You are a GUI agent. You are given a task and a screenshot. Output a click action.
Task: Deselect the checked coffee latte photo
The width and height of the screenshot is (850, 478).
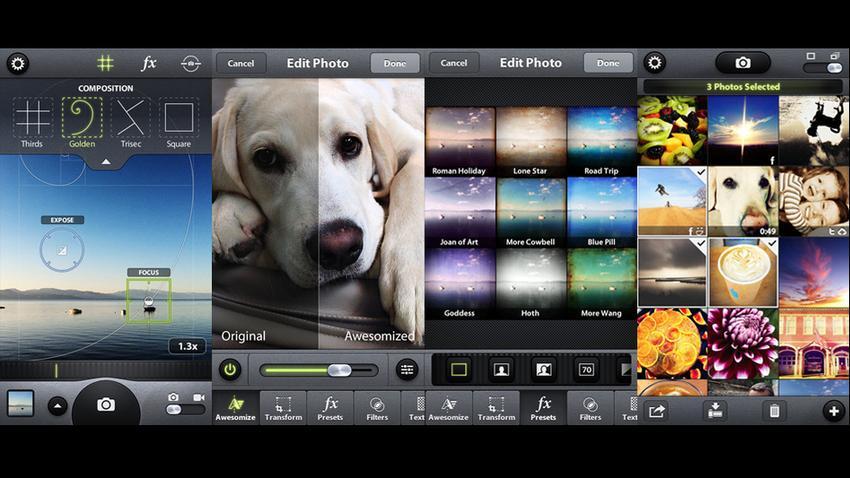click(x=742, y=271)
